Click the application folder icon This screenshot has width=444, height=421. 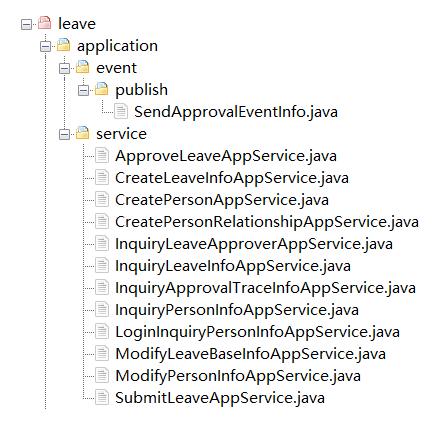63,45
